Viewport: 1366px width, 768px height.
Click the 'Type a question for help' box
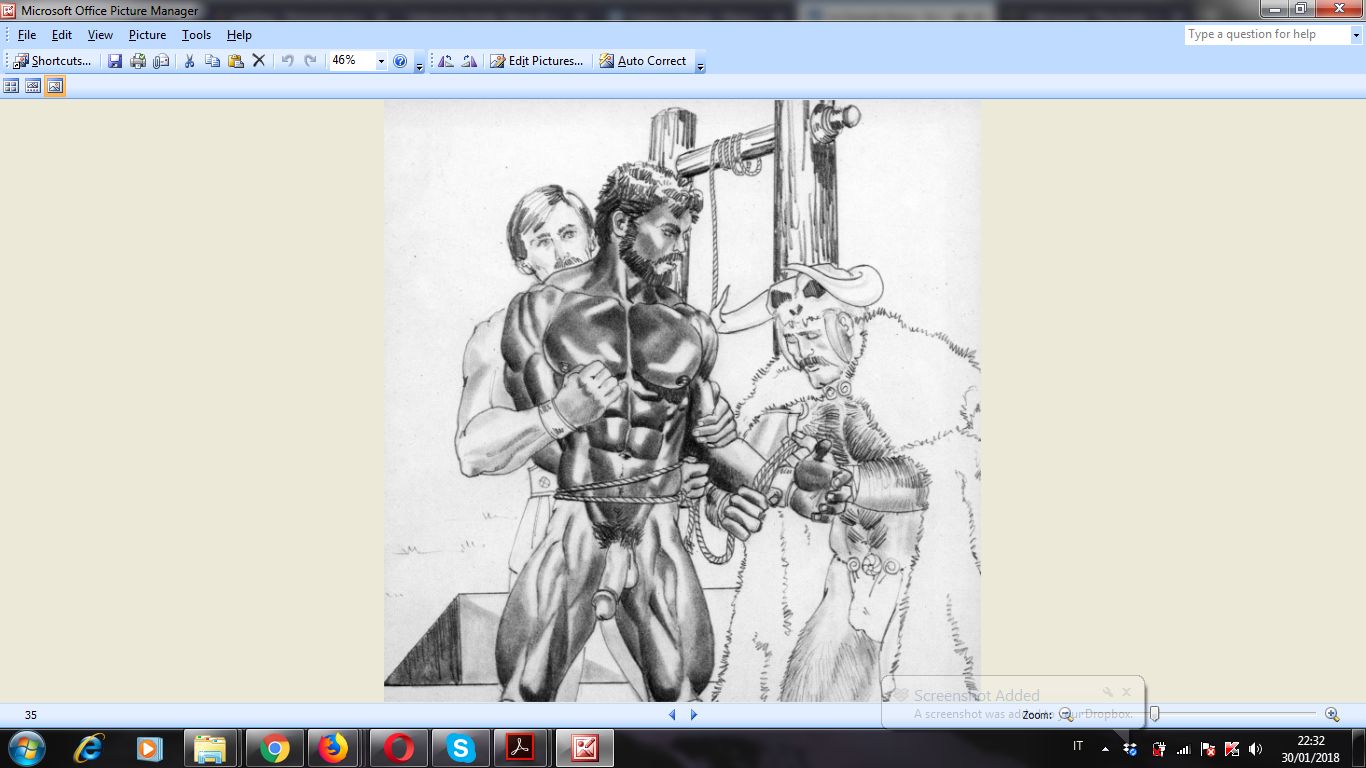1267,34
